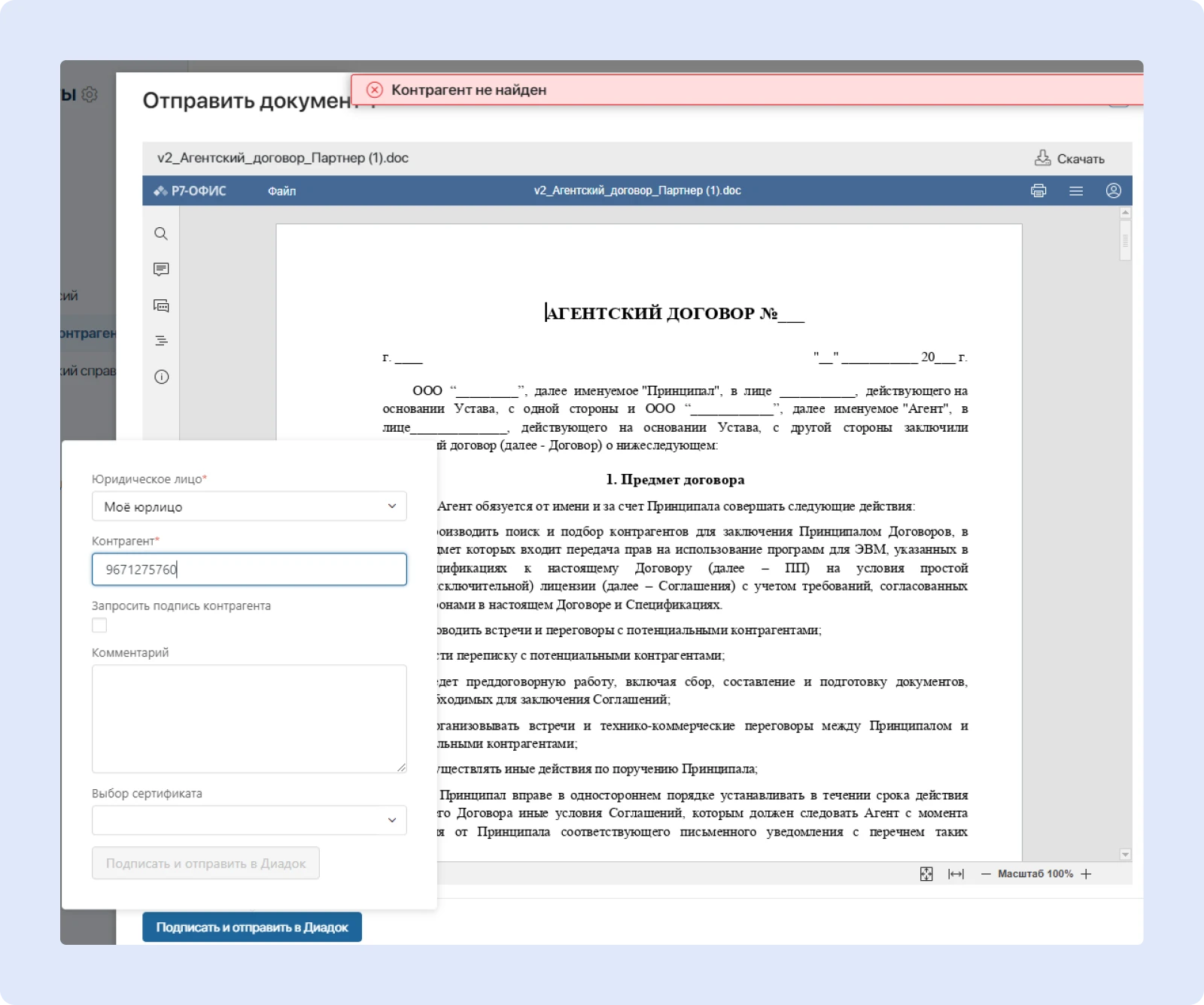Open document search in the R7-Office viewer

coord(161,233)
